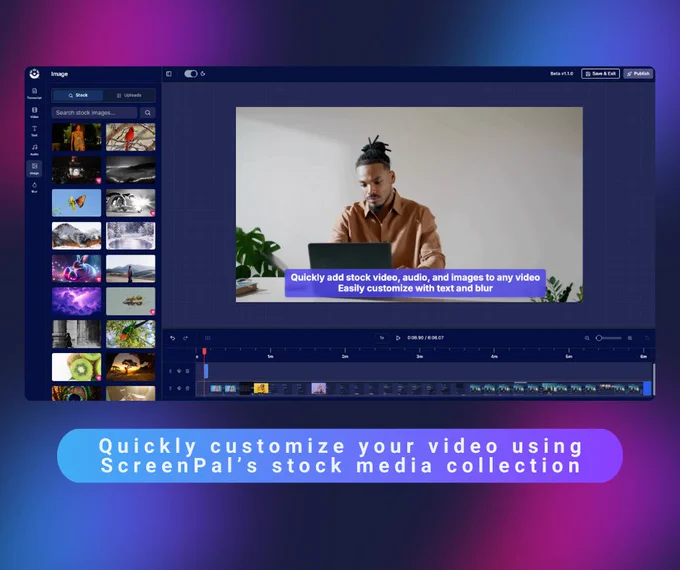
Task: Select the Blur tool in sidebar
Action: pos(34,187)
